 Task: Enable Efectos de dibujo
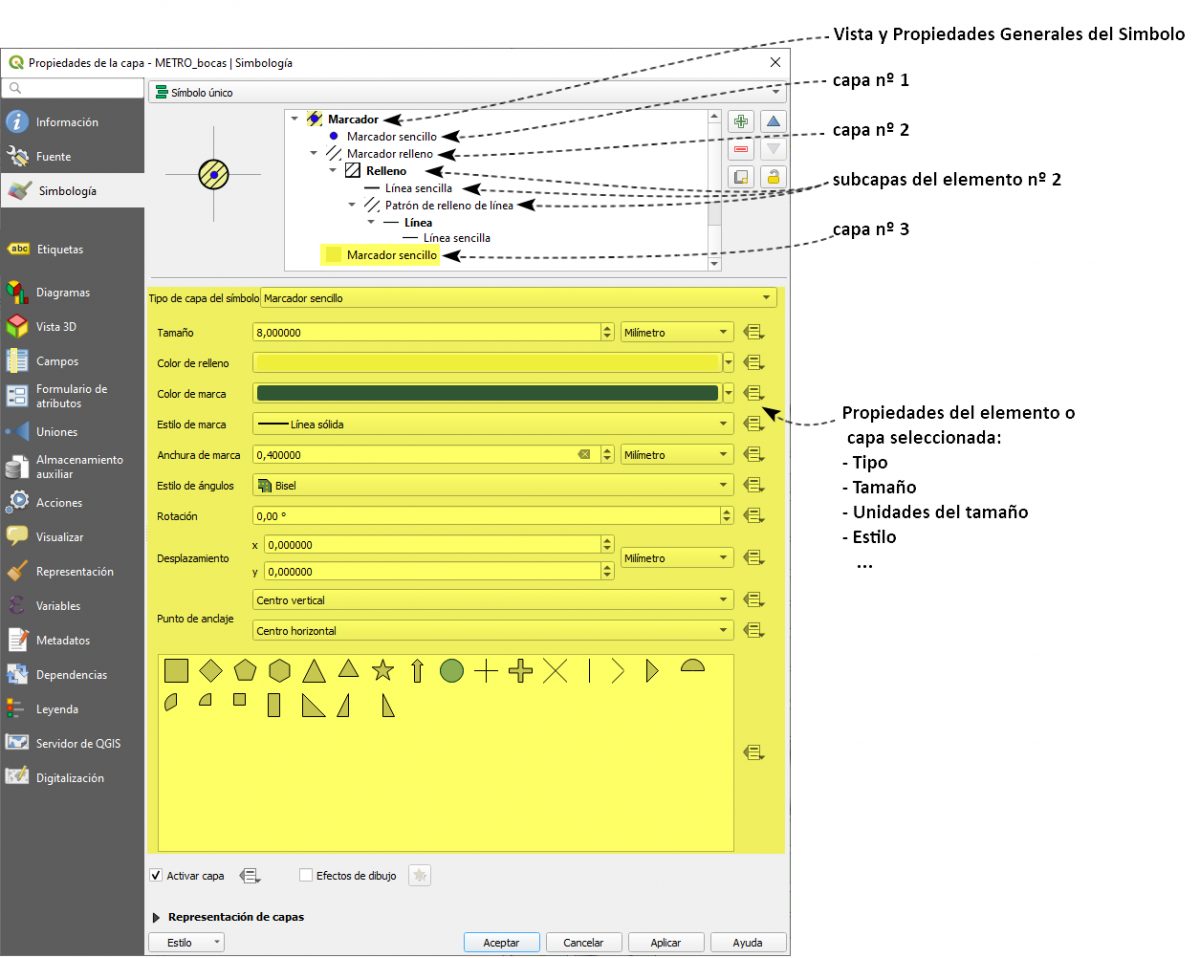(x=305, y=875)
